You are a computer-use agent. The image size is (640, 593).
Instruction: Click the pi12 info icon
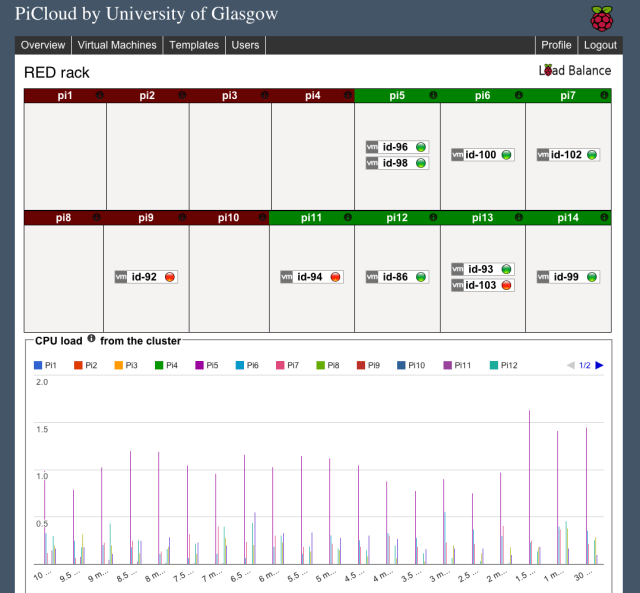coord(433,217)
